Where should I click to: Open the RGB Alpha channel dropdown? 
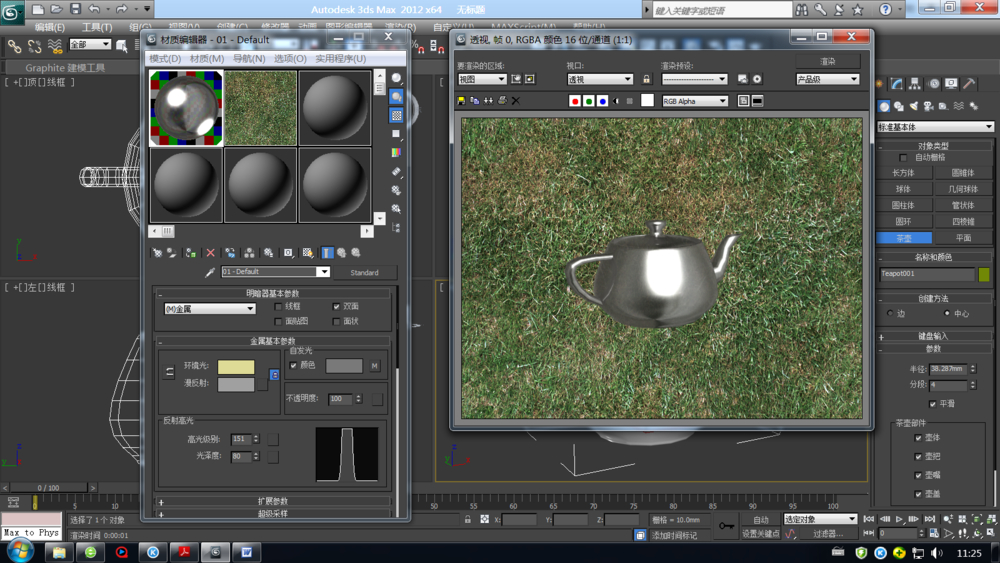[695, 101]
